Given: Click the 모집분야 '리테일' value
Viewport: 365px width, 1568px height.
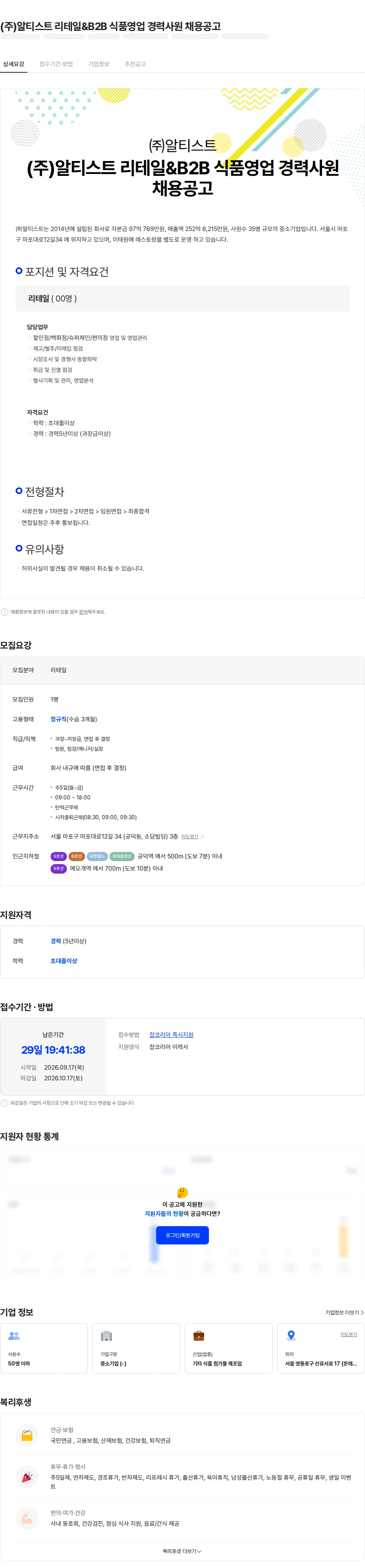Looking at the screenshot, I should (59, 670).
